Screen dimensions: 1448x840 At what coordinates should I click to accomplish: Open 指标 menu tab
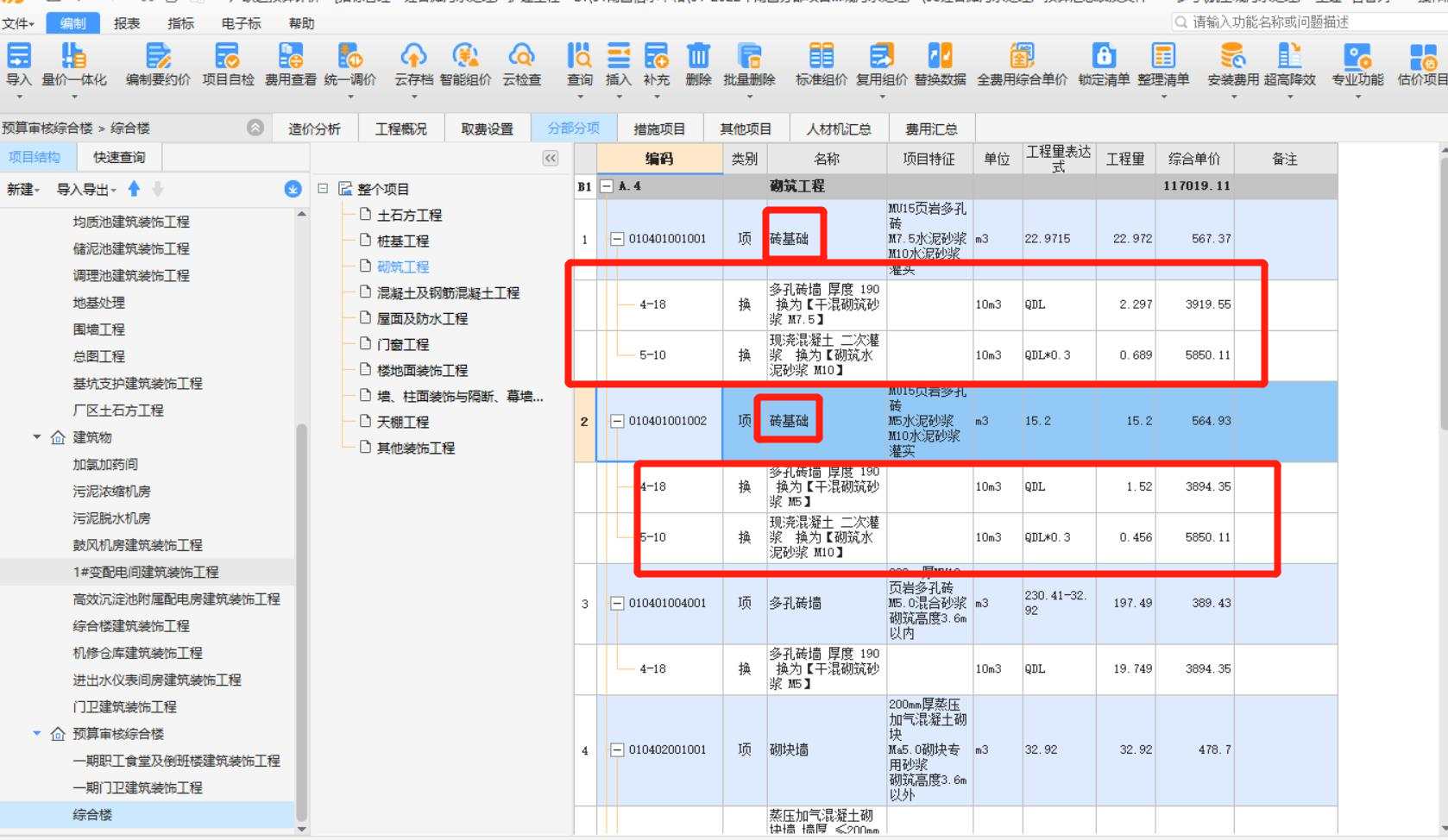click(180, 23)
